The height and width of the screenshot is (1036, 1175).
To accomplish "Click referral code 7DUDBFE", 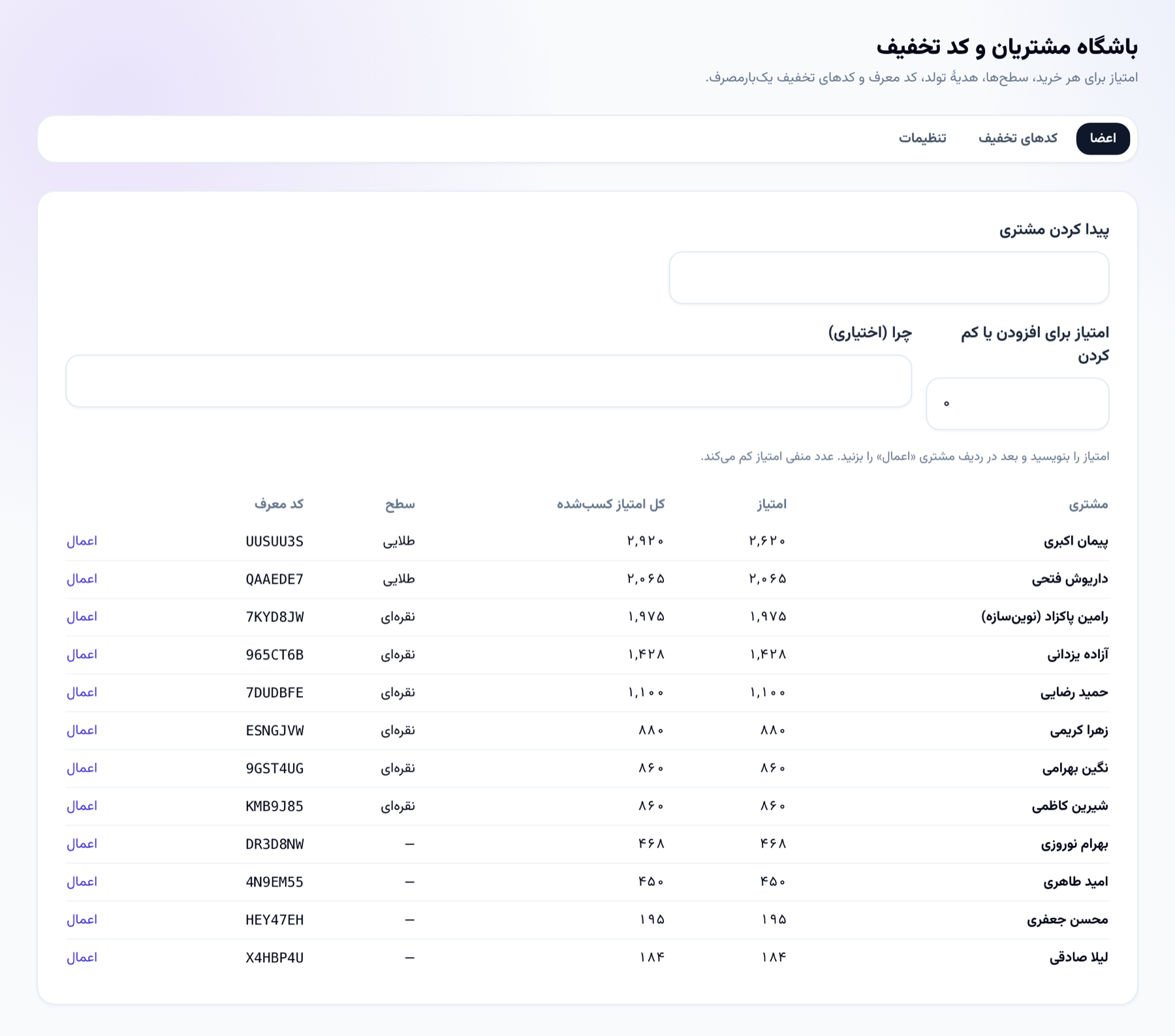I will [275, 693].
